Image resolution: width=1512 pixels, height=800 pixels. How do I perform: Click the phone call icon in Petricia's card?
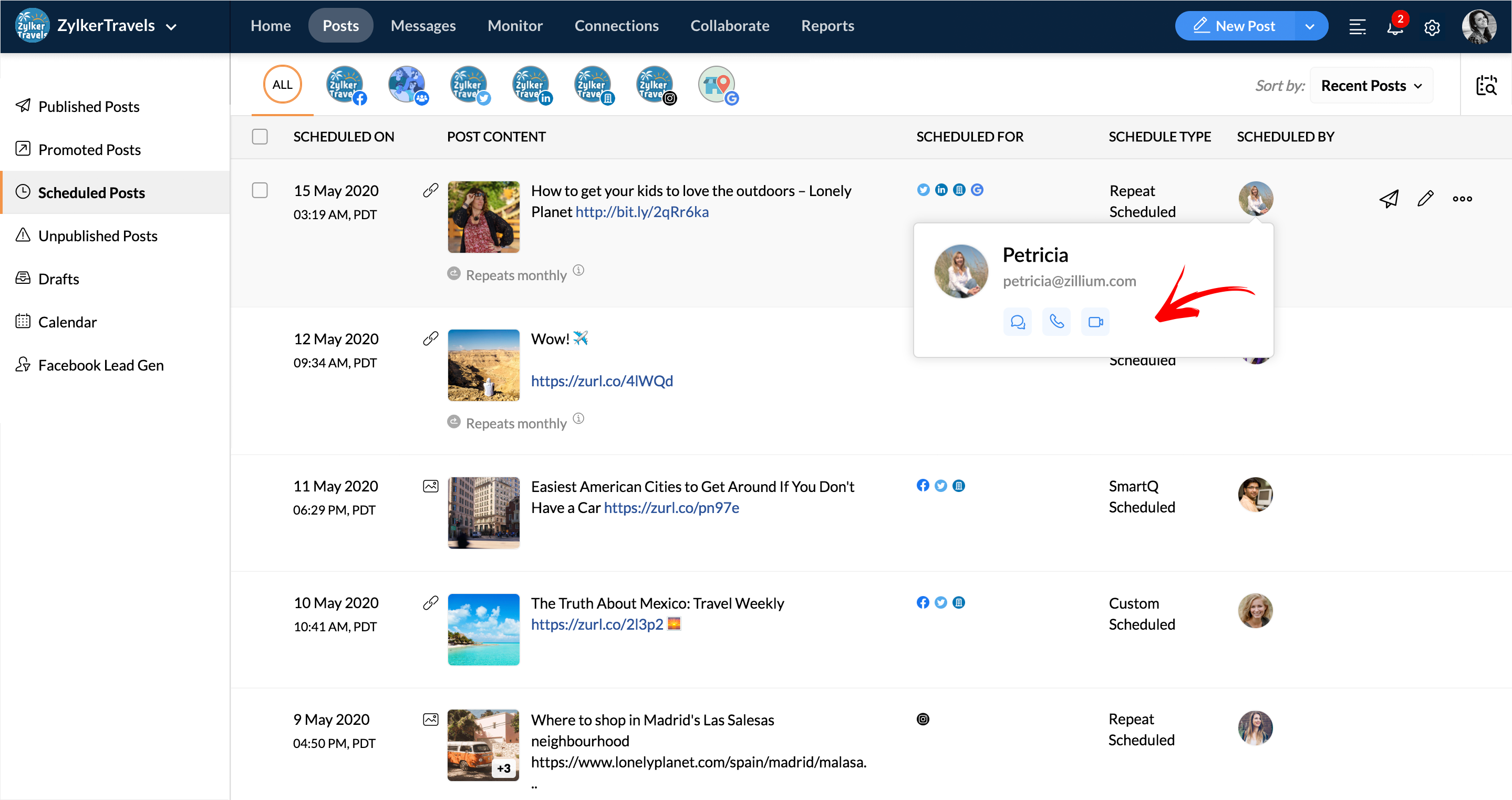tap(1056, 322)
